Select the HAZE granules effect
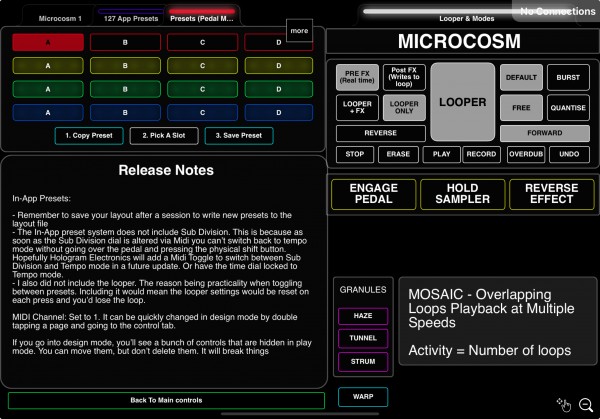Screen dimensions: 600x419 pos(363,316)
